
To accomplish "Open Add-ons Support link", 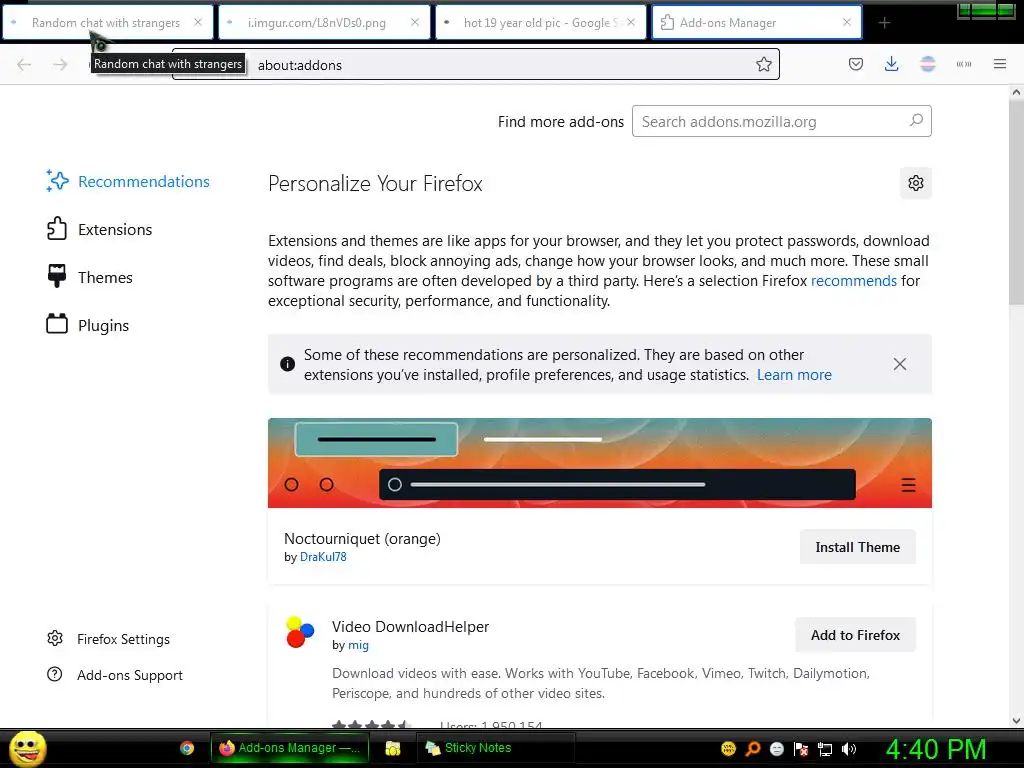I will (115, 675).
